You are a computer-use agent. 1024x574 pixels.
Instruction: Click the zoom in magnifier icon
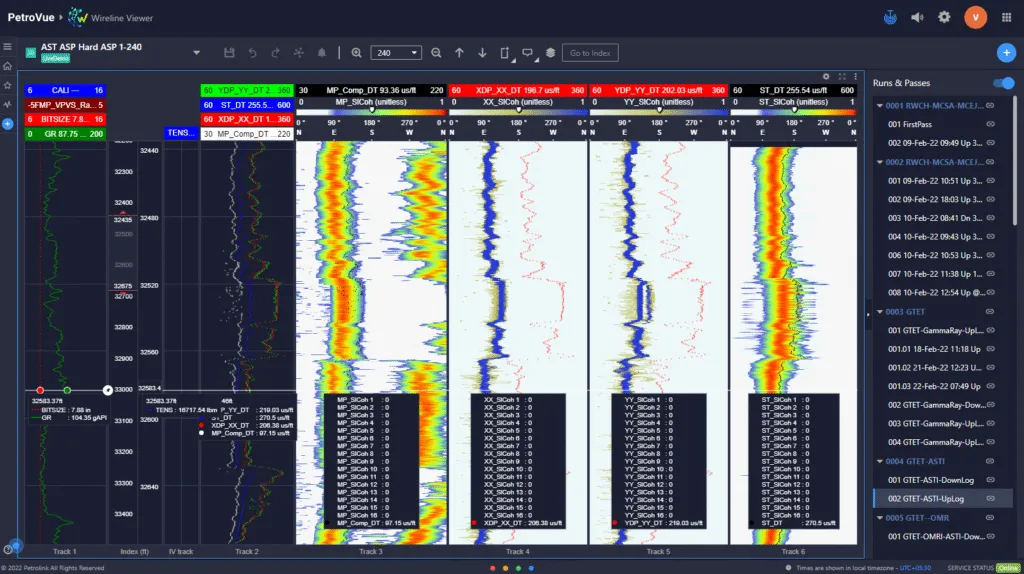[356, 53]
